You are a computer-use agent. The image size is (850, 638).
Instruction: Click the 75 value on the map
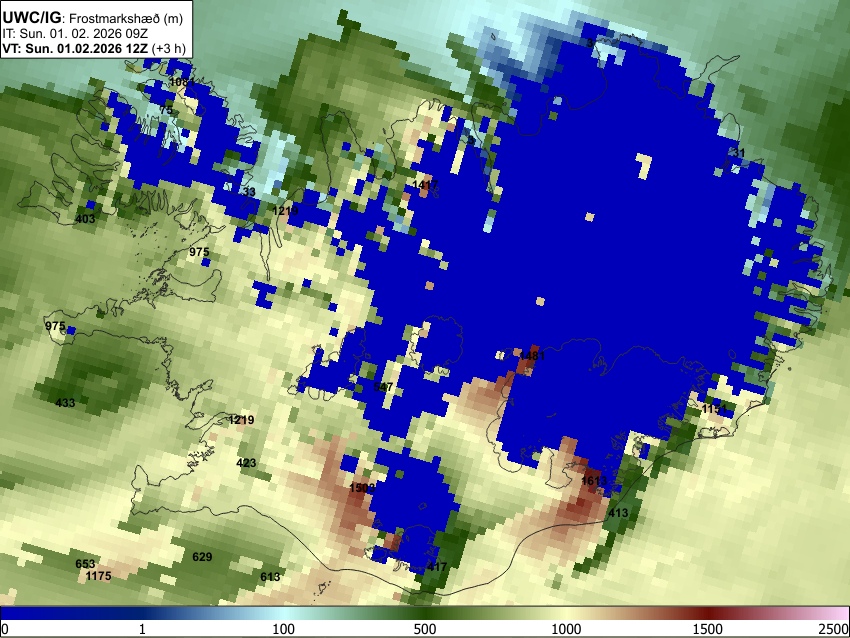(x=166, y=110)
